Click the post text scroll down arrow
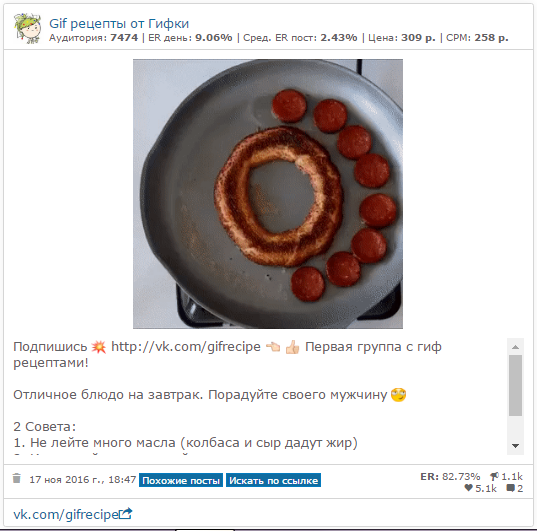The height and width of the screenshot is (531, 537). pos(515,446)
